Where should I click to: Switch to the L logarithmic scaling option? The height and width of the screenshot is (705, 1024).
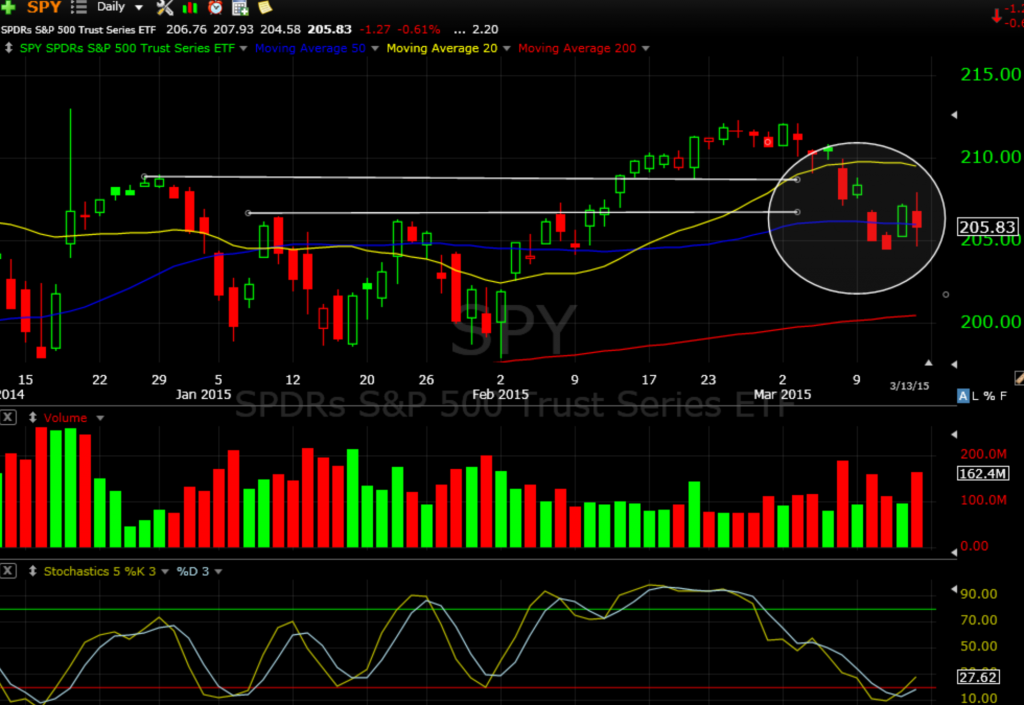(975, 396)
